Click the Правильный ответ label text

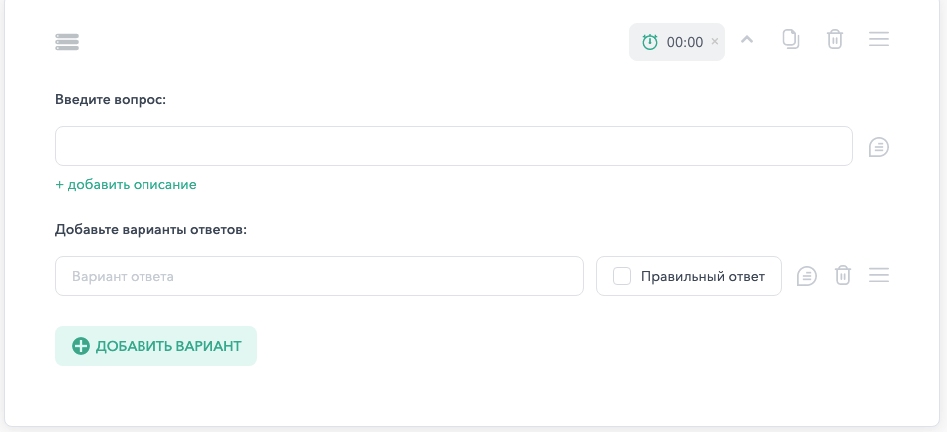[x=703, y=277]
